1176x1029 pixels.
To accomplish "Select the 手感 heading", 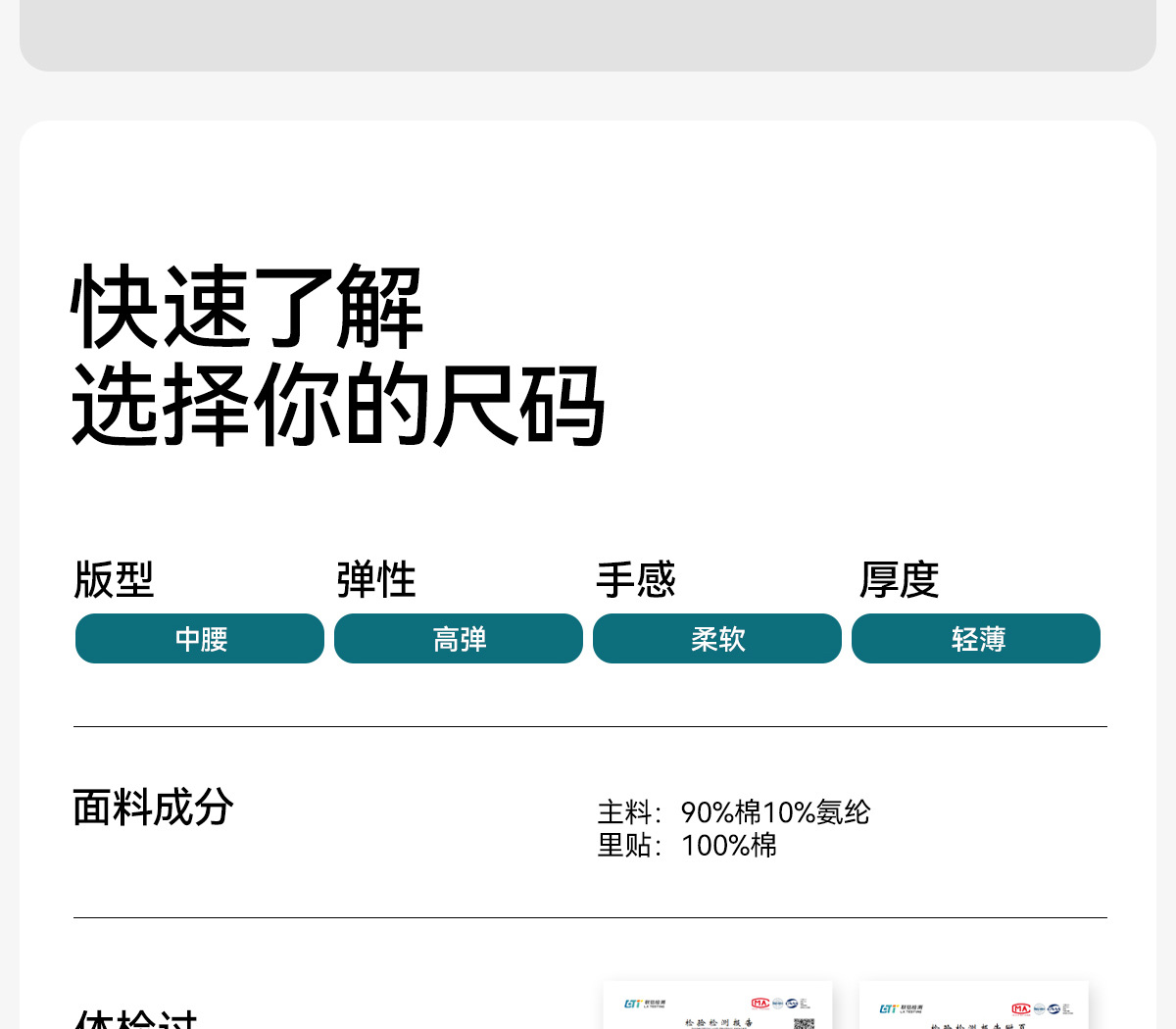I will tap(636, 579).
